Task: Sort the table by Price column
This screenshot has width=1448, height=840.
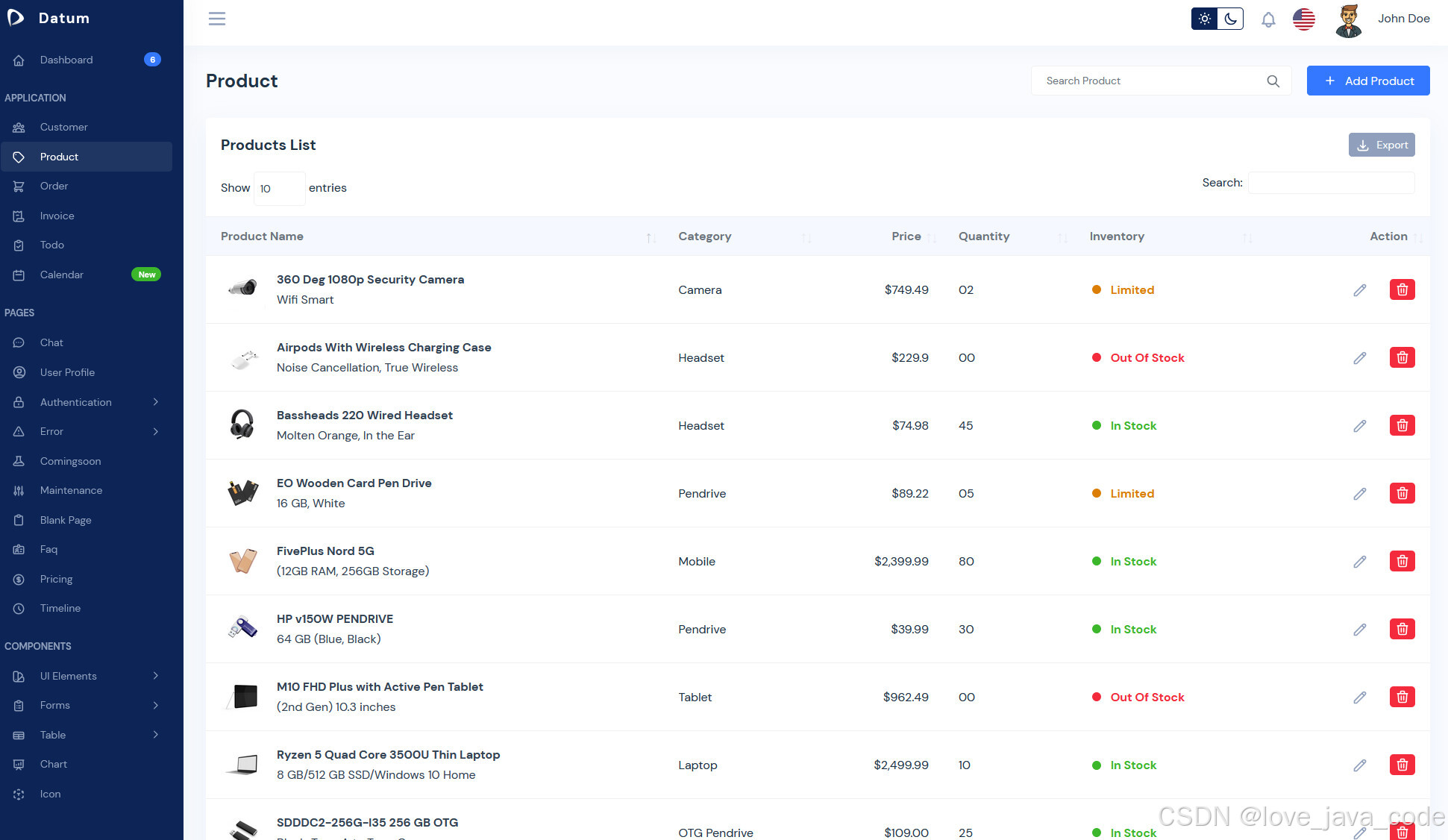Action: (906, 236)
